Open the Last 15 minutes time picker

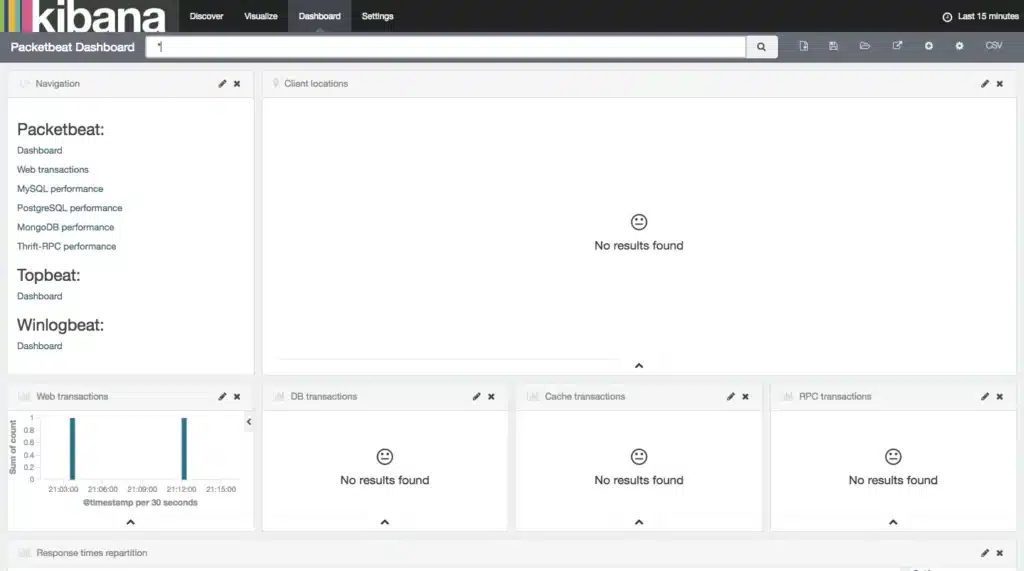(x=980, y=16)
